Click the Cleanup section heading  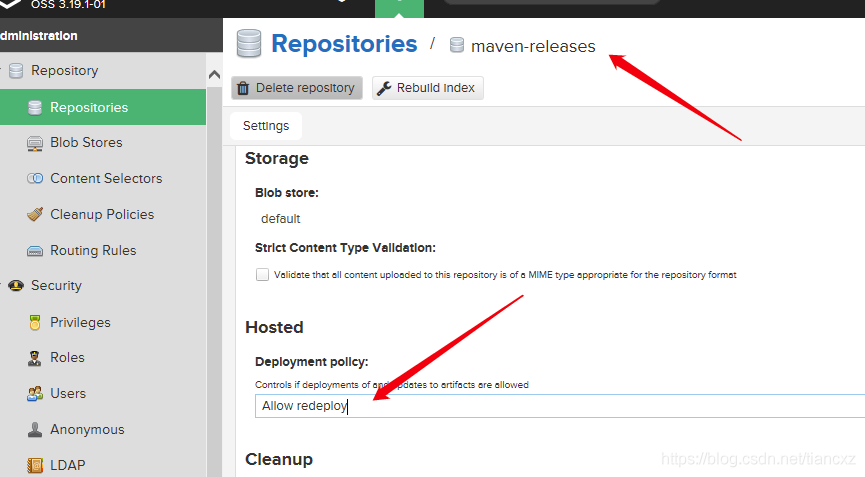(279, 459)
